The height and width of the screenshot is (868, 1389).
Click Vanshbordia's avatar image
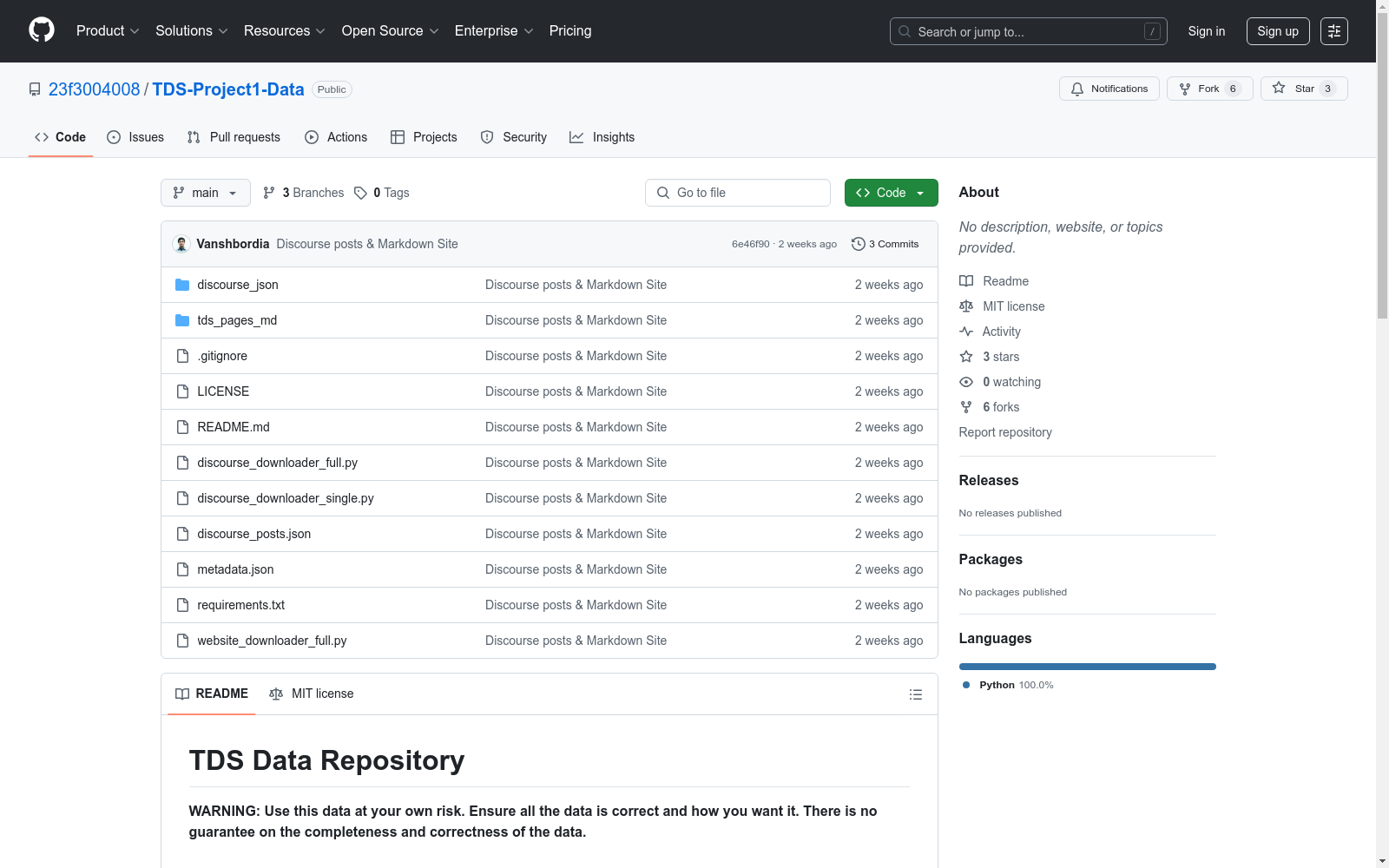pos(181,244)
